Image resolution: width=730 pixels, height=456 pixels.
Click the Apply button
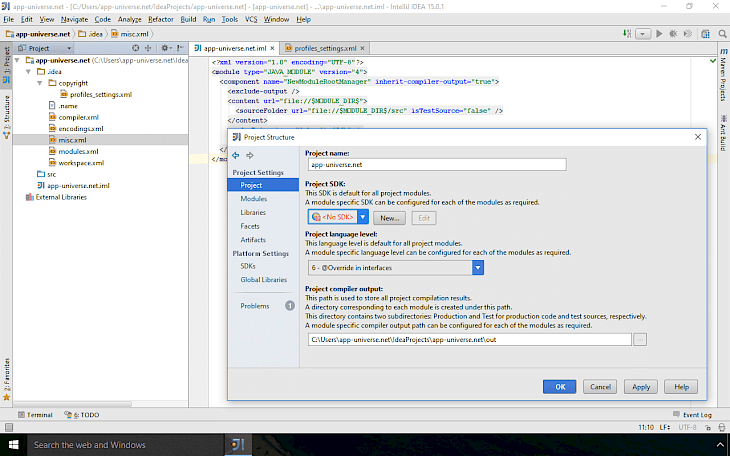tap(641, 387)
